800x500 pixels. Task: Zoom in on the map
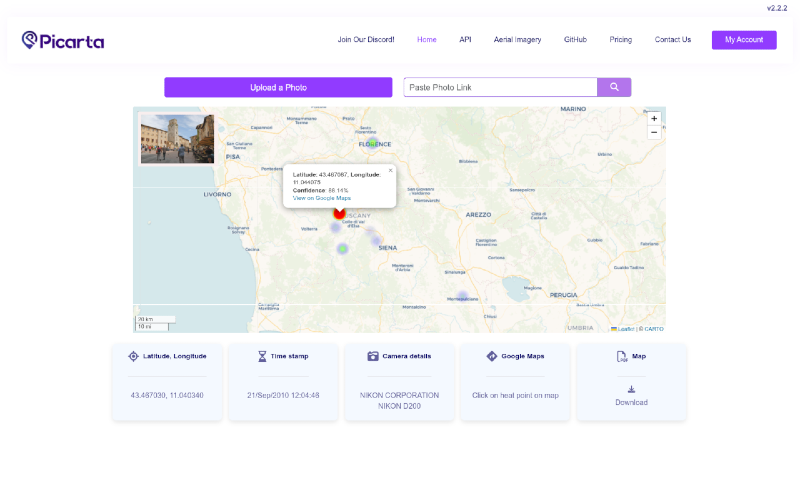pos(654,118)
